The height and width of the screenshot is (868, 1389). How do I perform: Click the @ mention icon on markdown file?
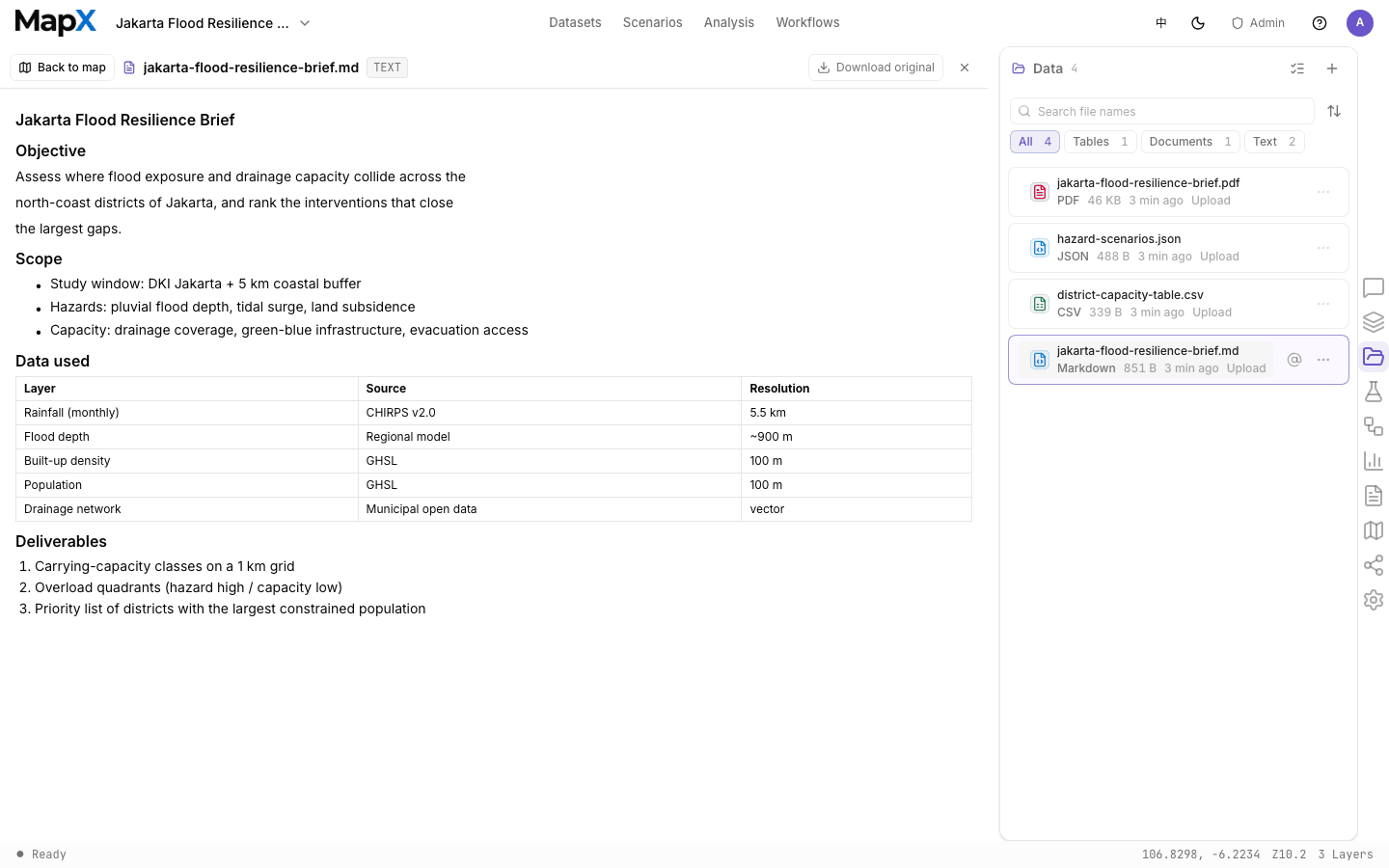[1294, 360]
